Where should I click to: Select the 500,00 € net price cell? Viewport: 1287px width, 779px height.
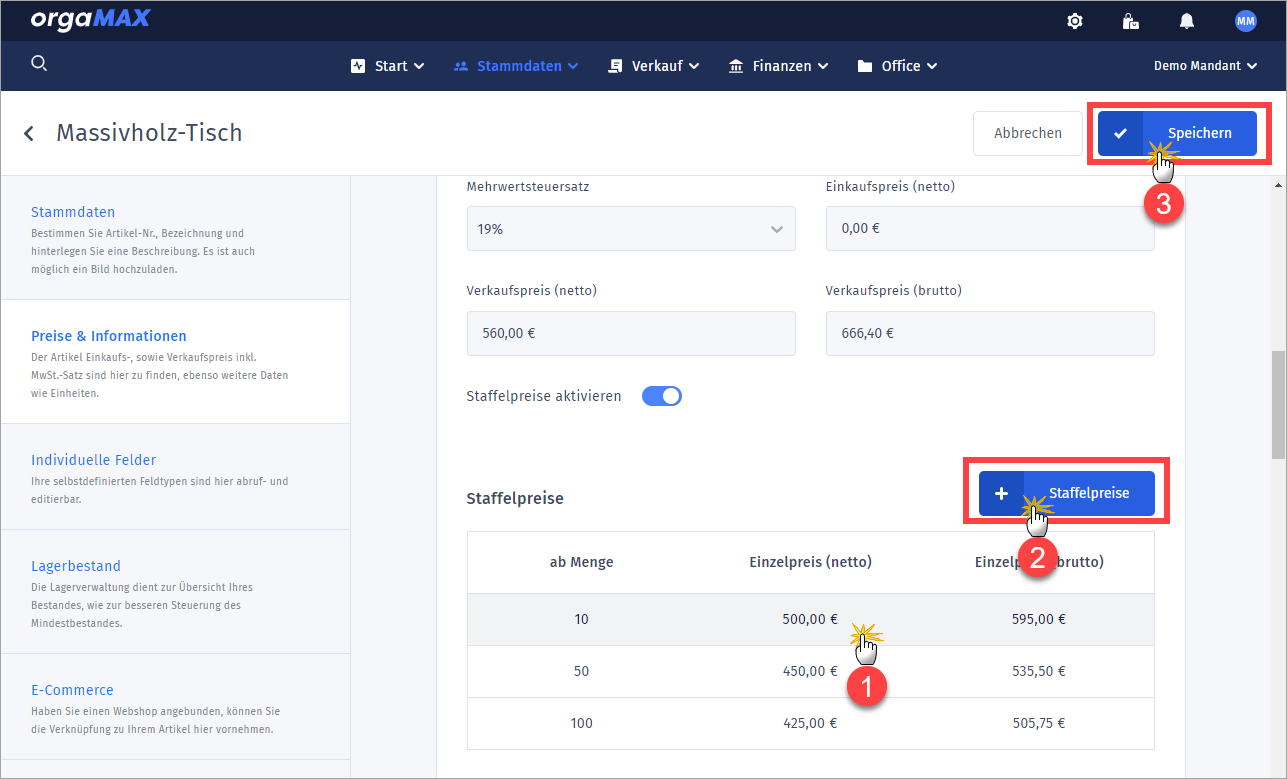(810, 619)
